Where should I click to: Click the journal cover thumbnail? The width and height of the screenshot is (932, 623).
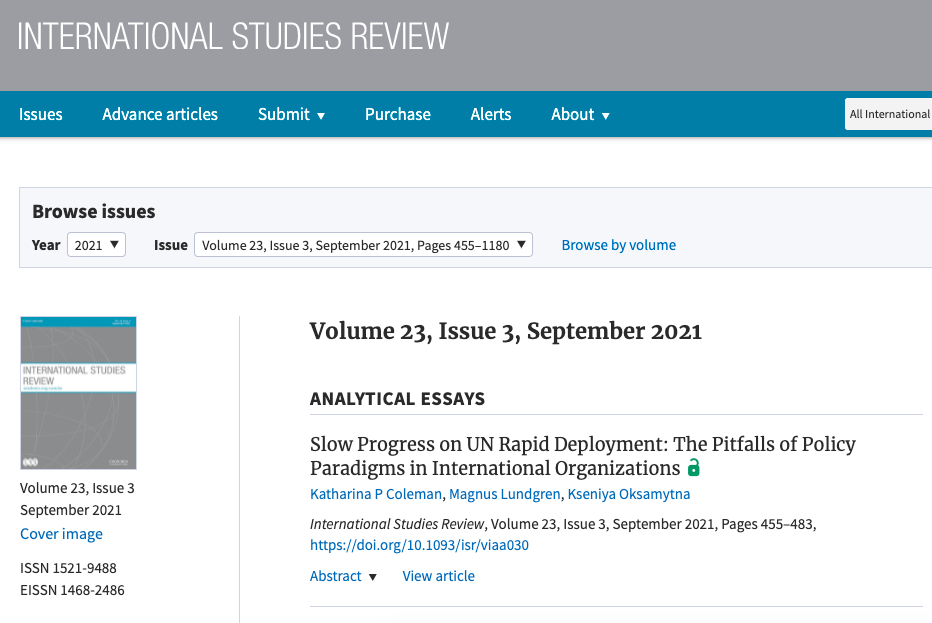point(78,393)
